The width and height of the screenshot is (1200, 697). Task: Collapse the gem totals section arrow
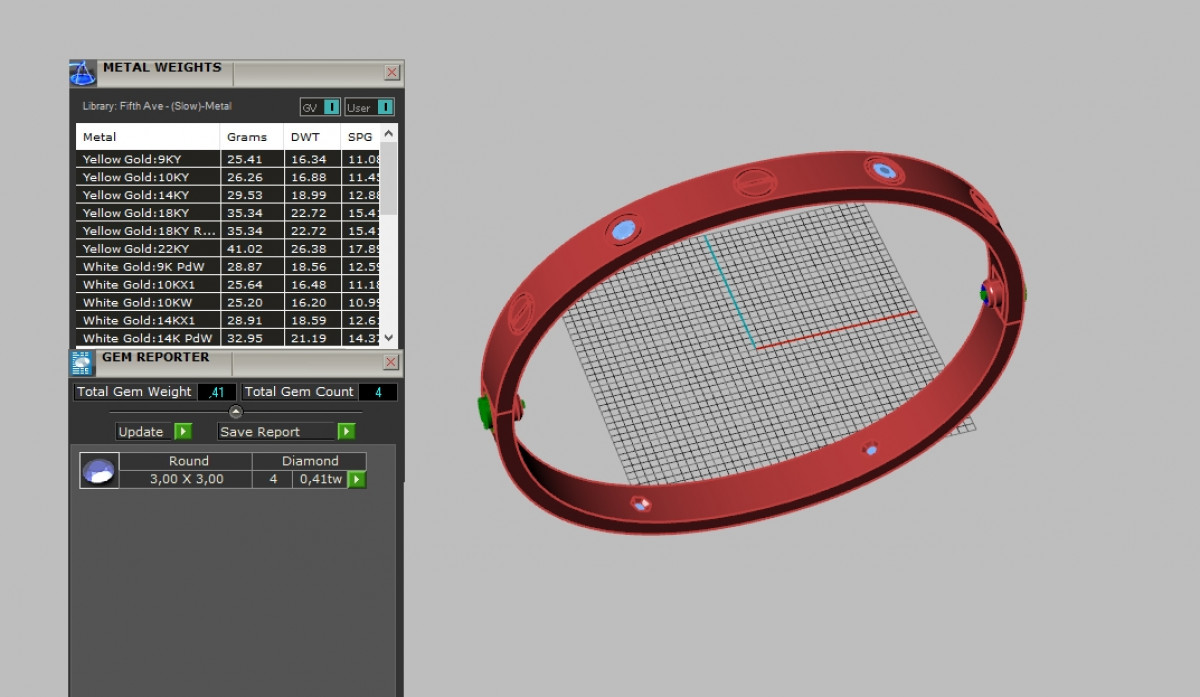[x=236, y=411]
